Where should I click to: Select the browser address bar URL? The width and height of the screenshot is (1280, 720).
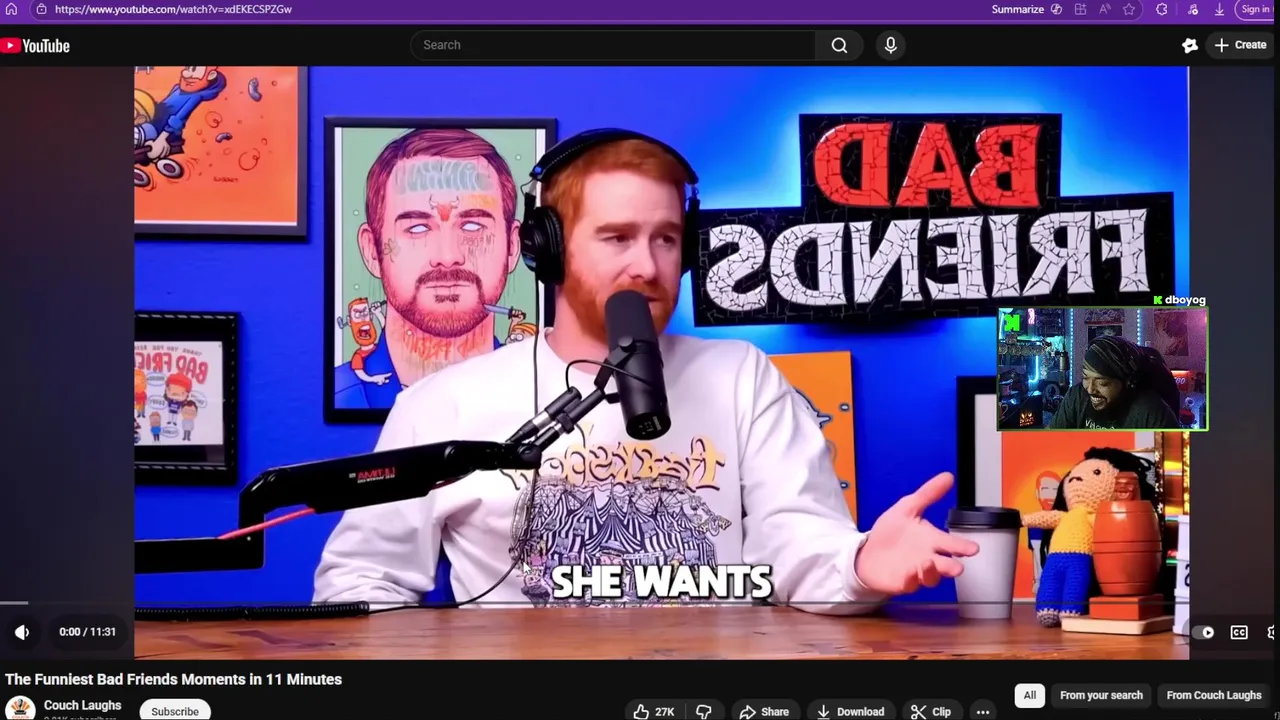point(173,9)
